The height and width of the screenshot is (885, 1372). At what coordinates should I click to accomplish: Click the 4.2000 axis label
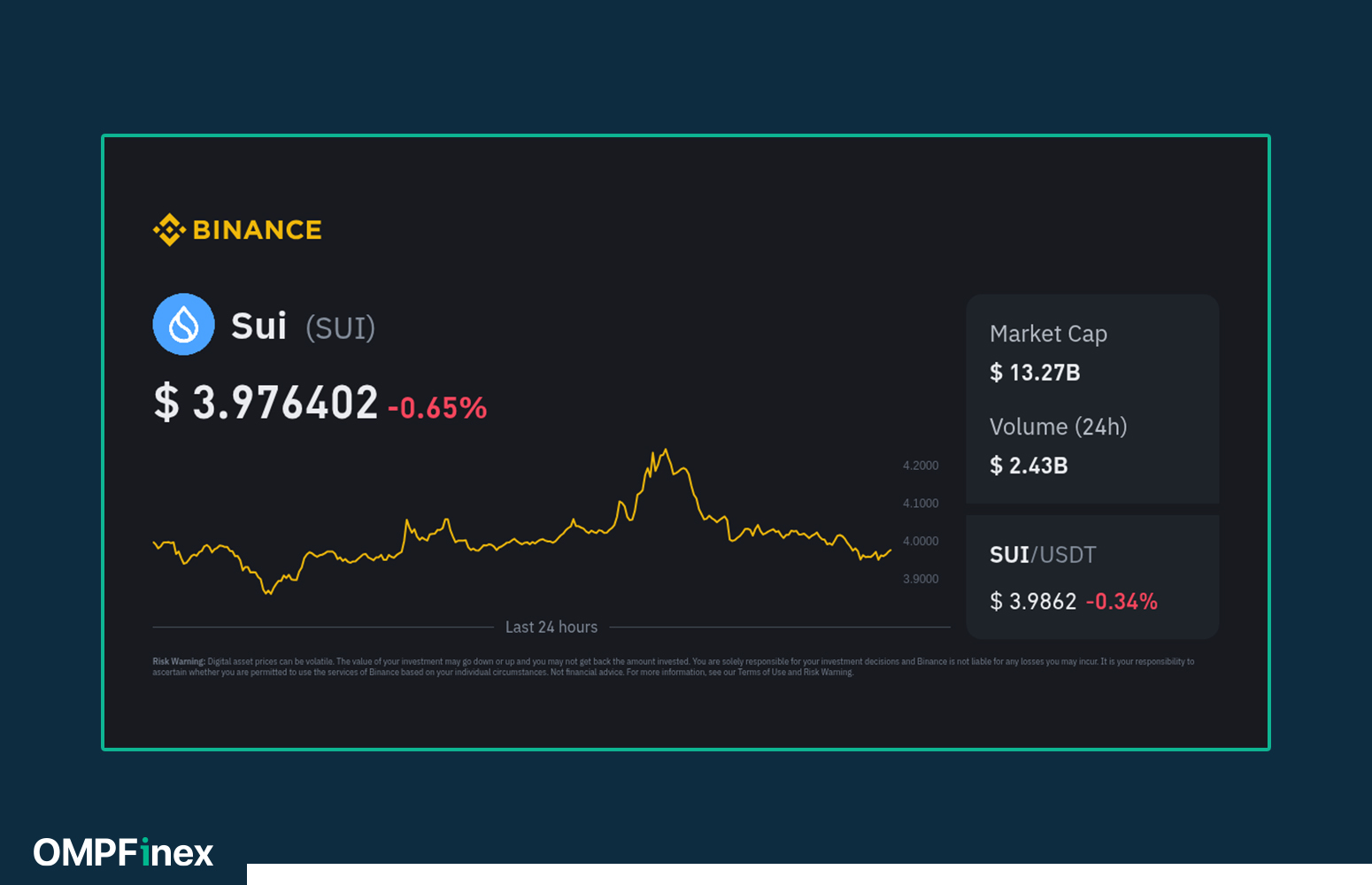(921, 466)
